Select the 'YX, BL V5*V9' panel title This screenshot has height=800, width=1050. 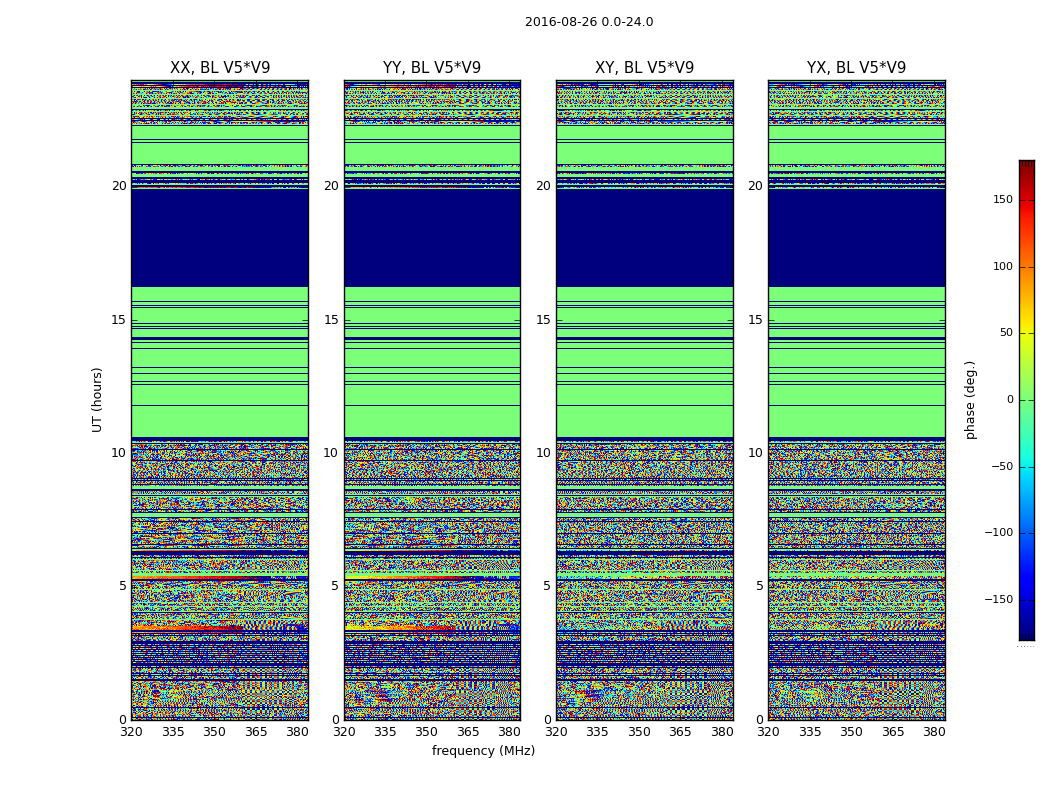(856, 68)
